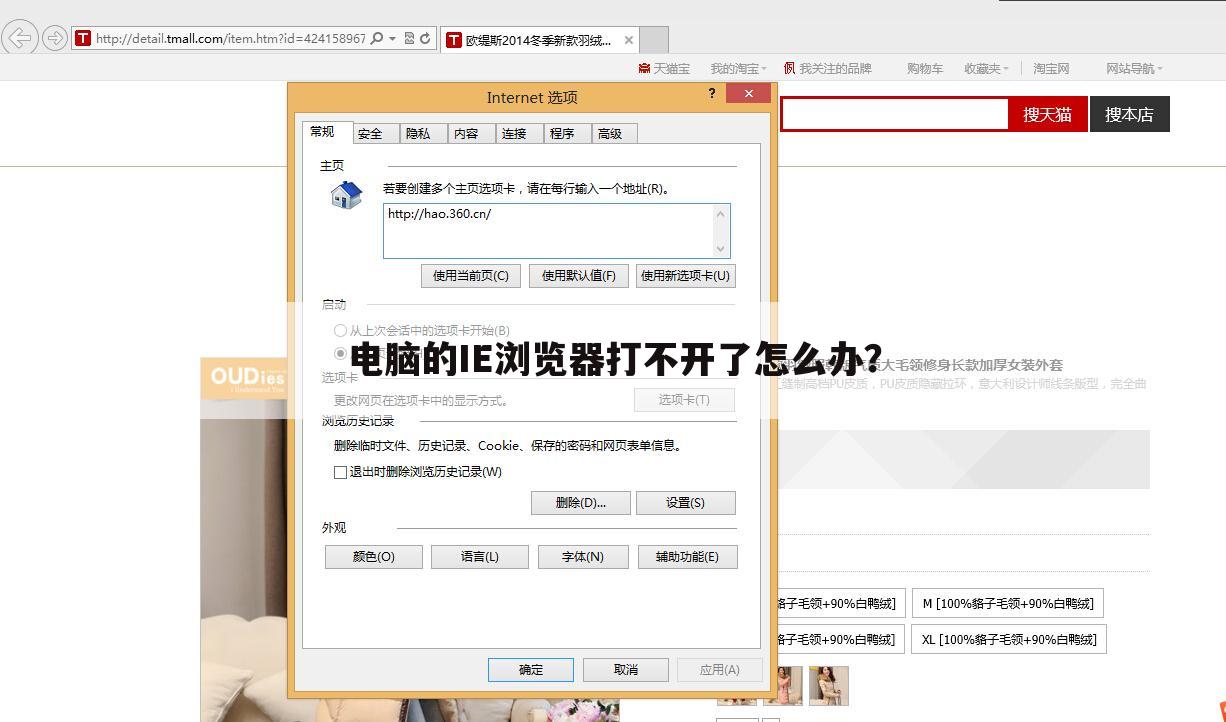Viewport: 1226px width, 722px height.
Task: Click the 语言(L) button
Action: [480, 557]
